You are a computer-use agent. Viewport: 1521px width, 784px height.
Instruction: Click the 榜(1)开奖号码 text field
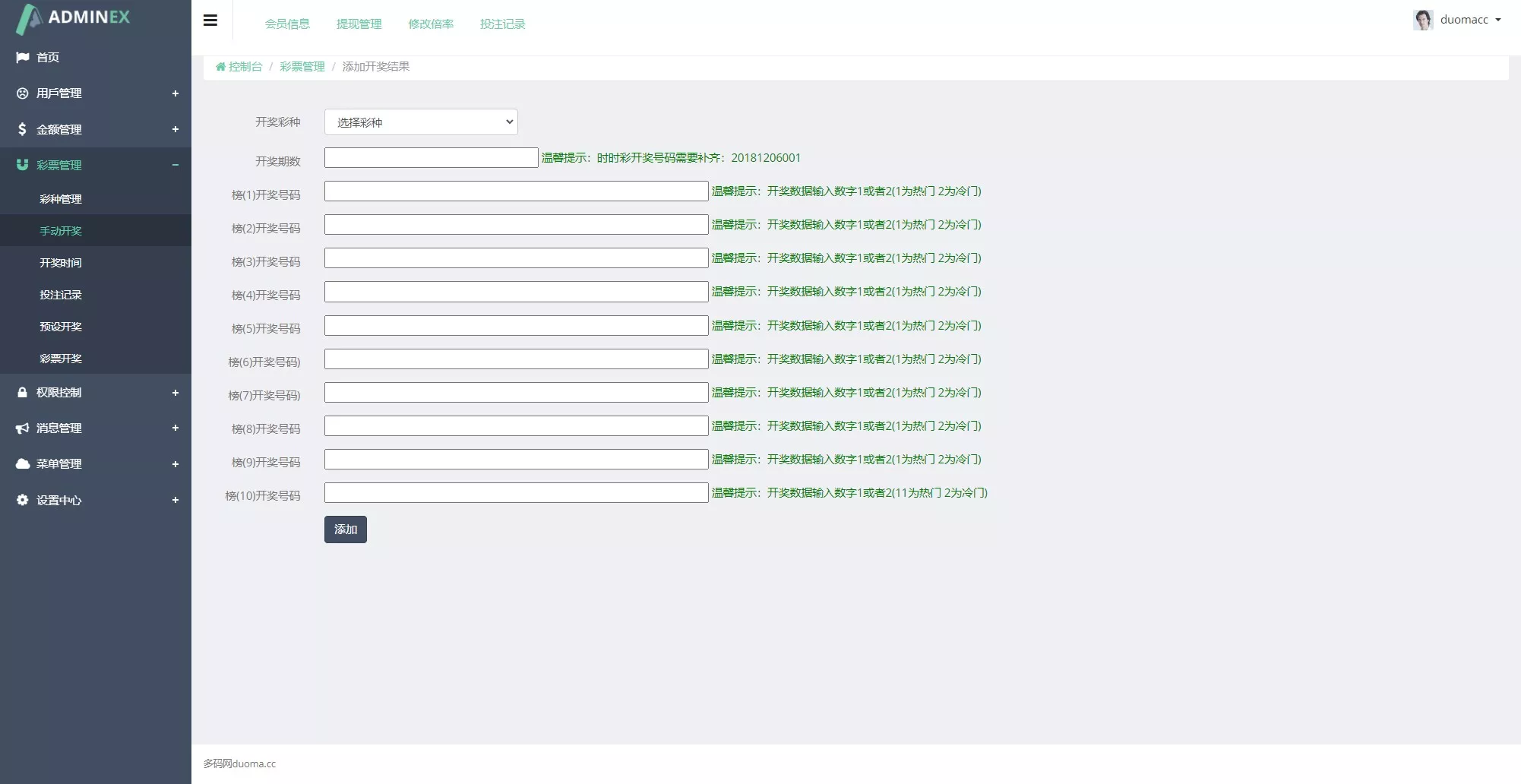click(516, 191)
